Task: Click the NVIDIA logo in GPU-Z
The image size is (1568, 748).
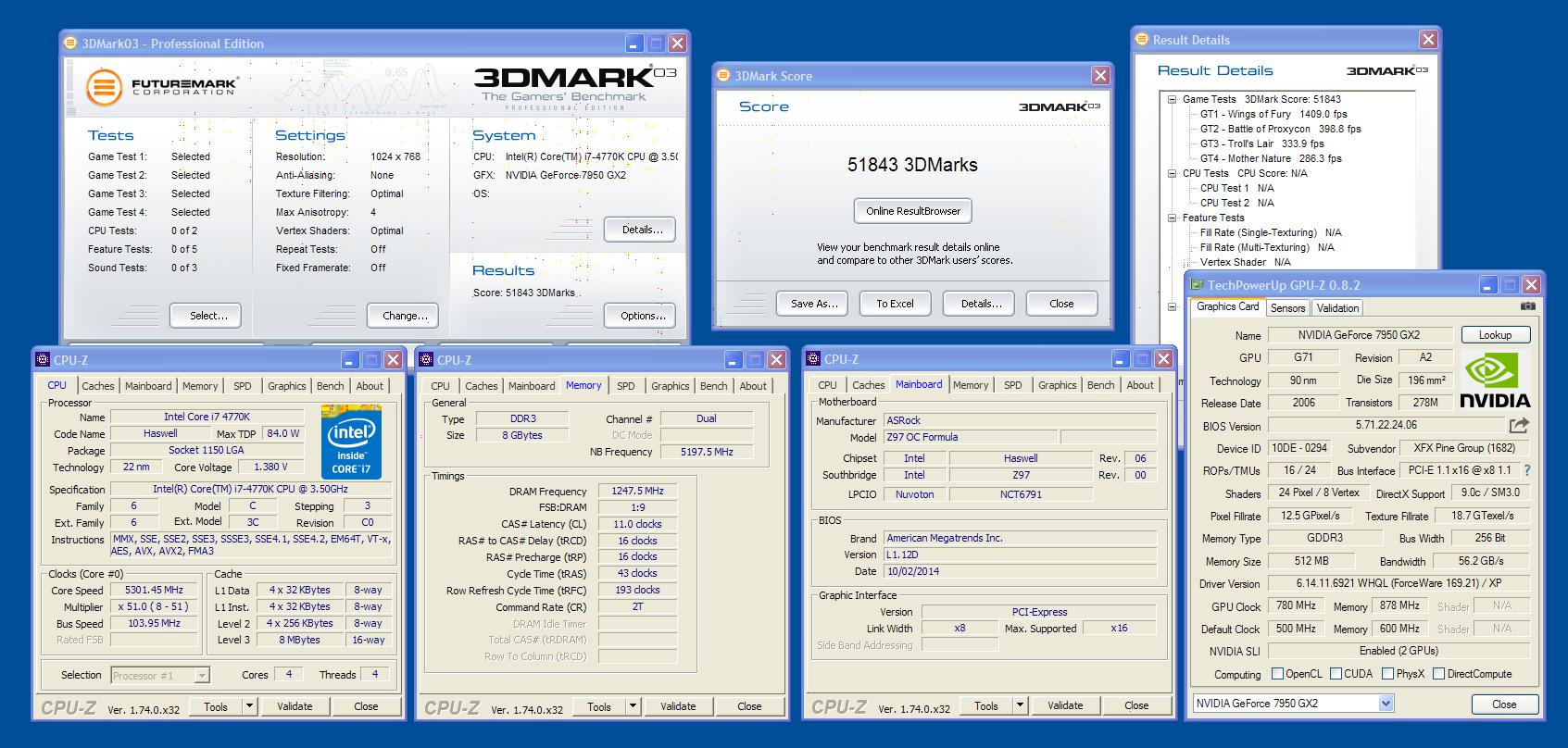Action: [1495, 380]
